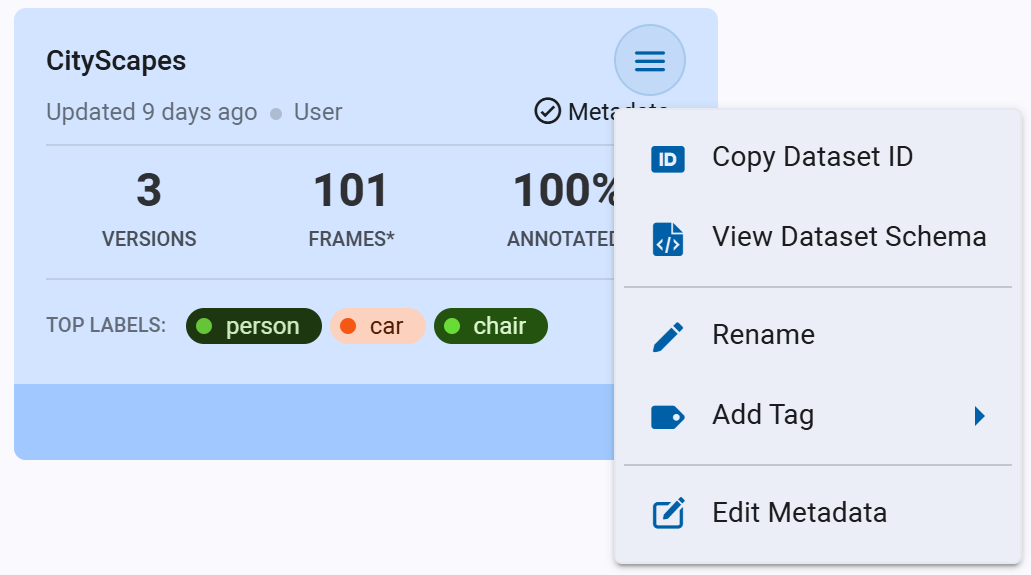The width and height of the screenshot is (1031, 575).
Task: Click the ID badge icon
Action: pyautogui.click(x=667, y=159)
